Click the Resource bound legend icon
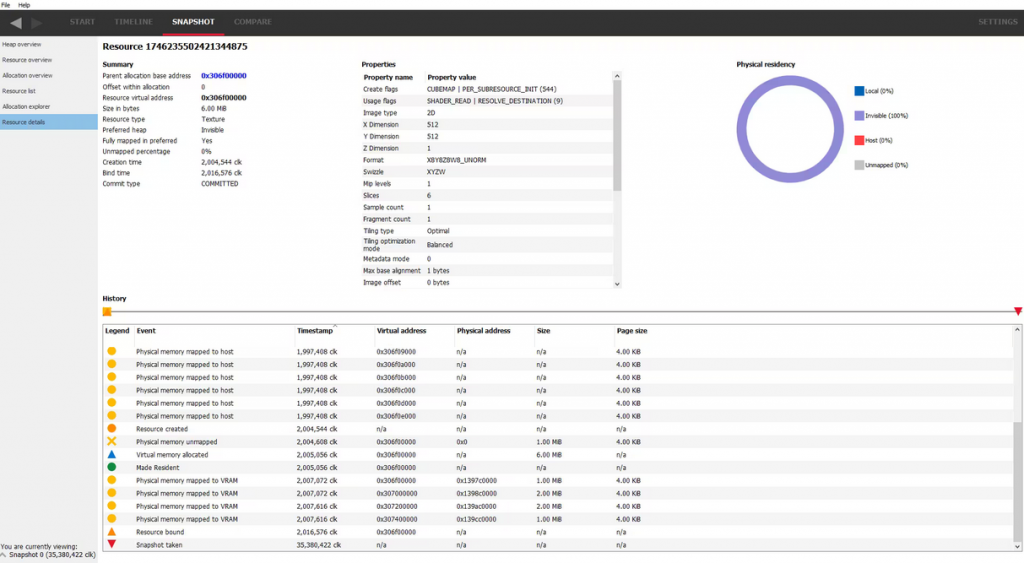This screenshot has width=1024, height=563. pos(112,532)
